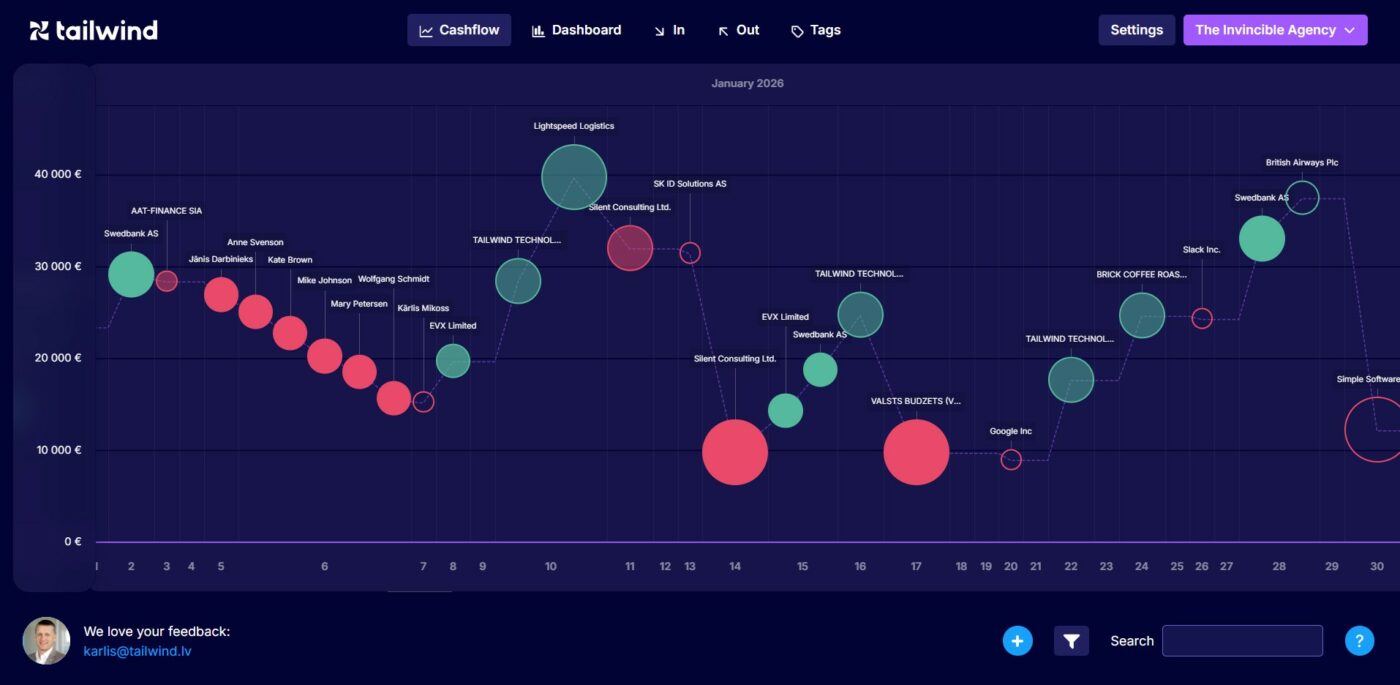Open the Out tab

[738, 30]
